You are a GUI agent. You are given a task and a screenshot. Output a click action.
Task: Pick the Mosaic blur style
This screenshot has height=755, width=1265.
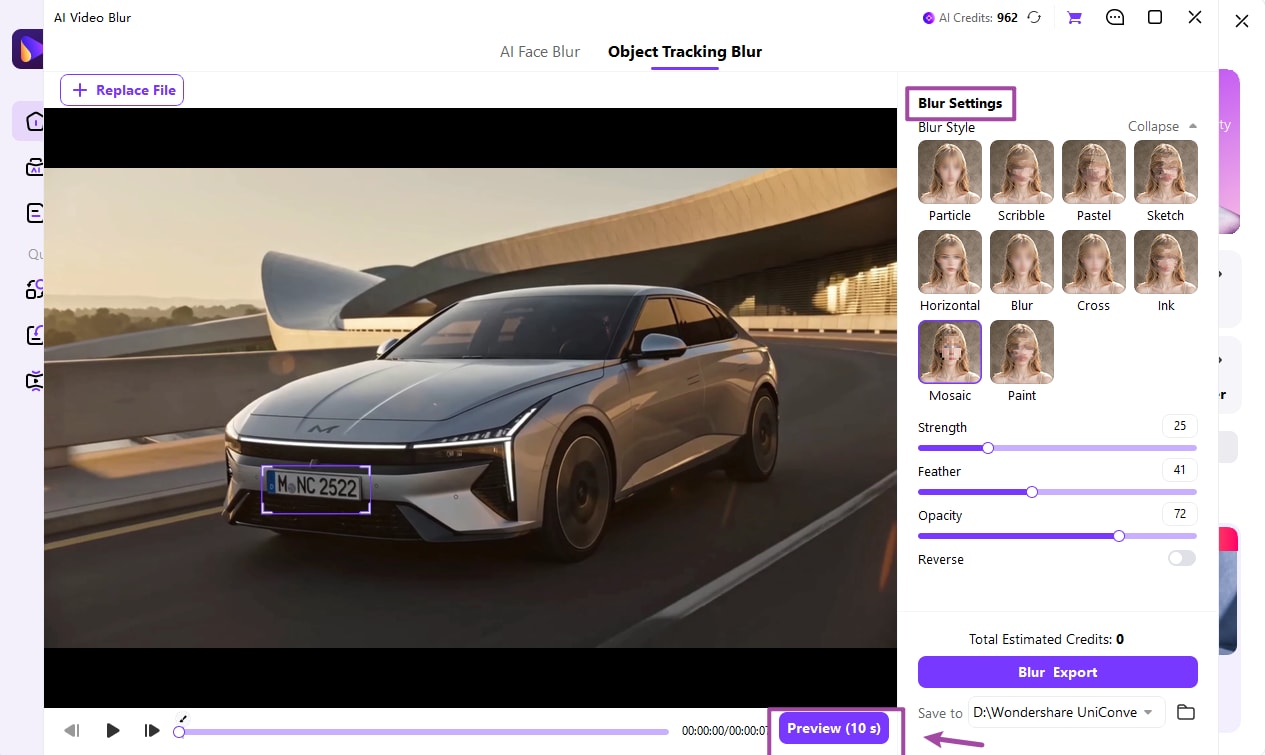coord(950,352)
